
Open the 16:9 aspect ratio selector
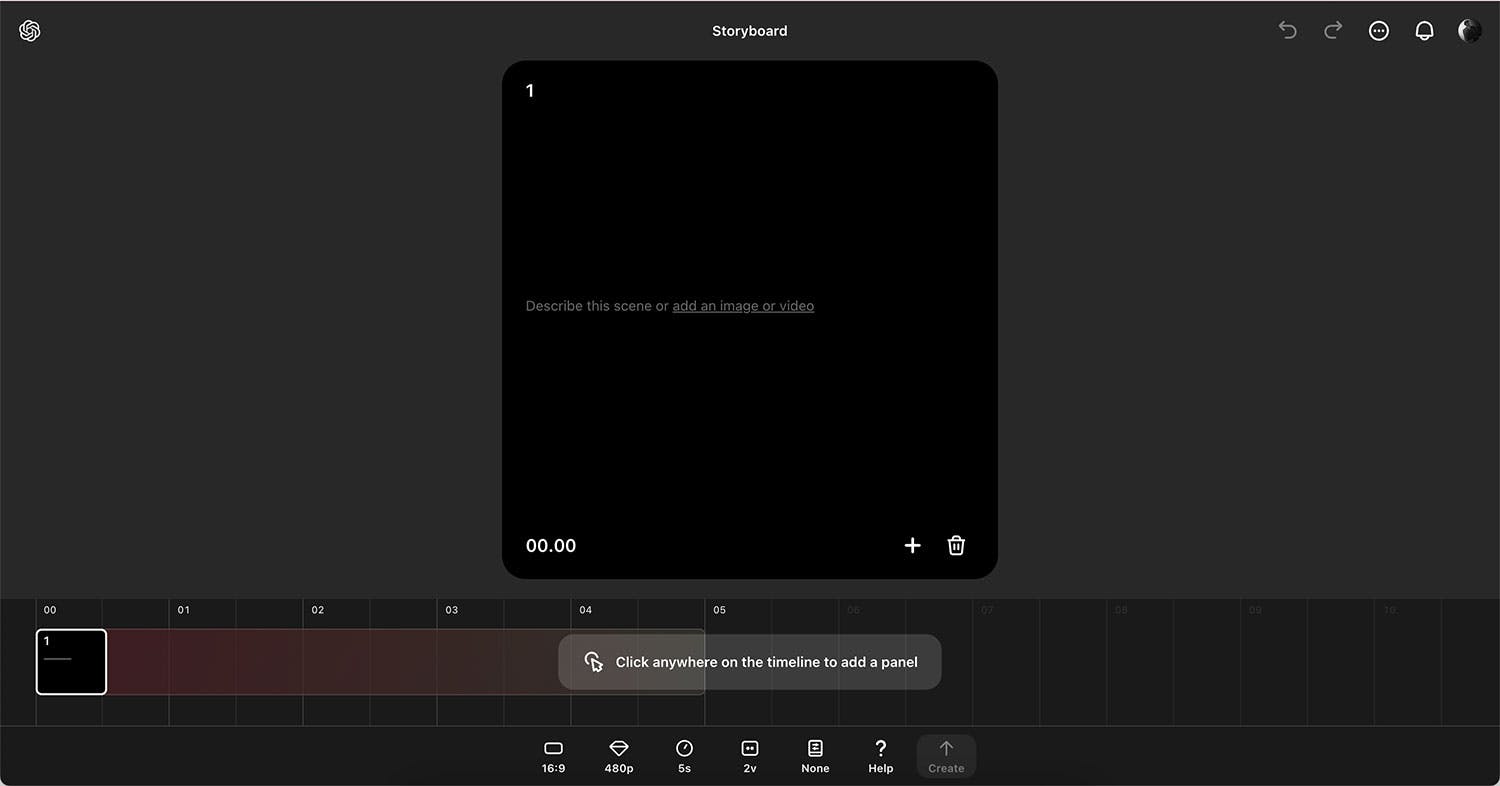coord(553,755)
